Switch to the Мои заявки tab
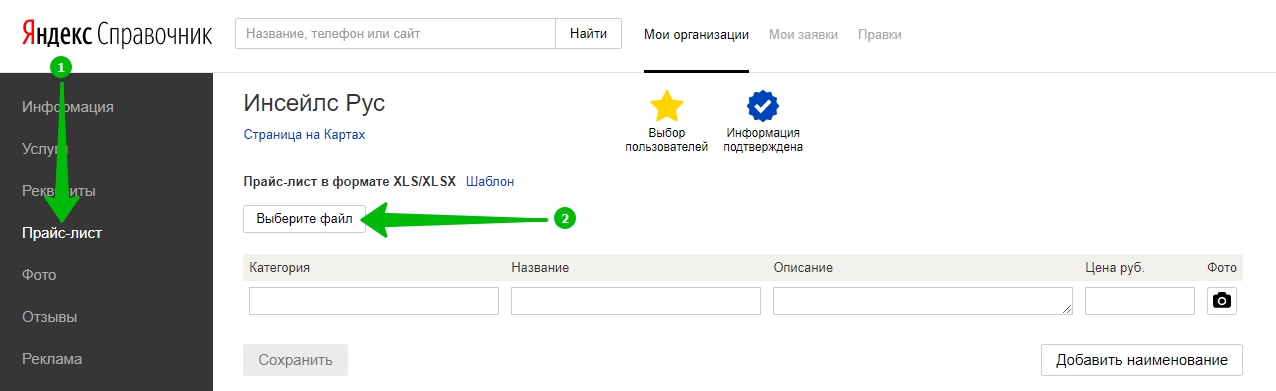The width and height of the screenshot is (1276, 391). pyautogui.click(x=803, y=34)
